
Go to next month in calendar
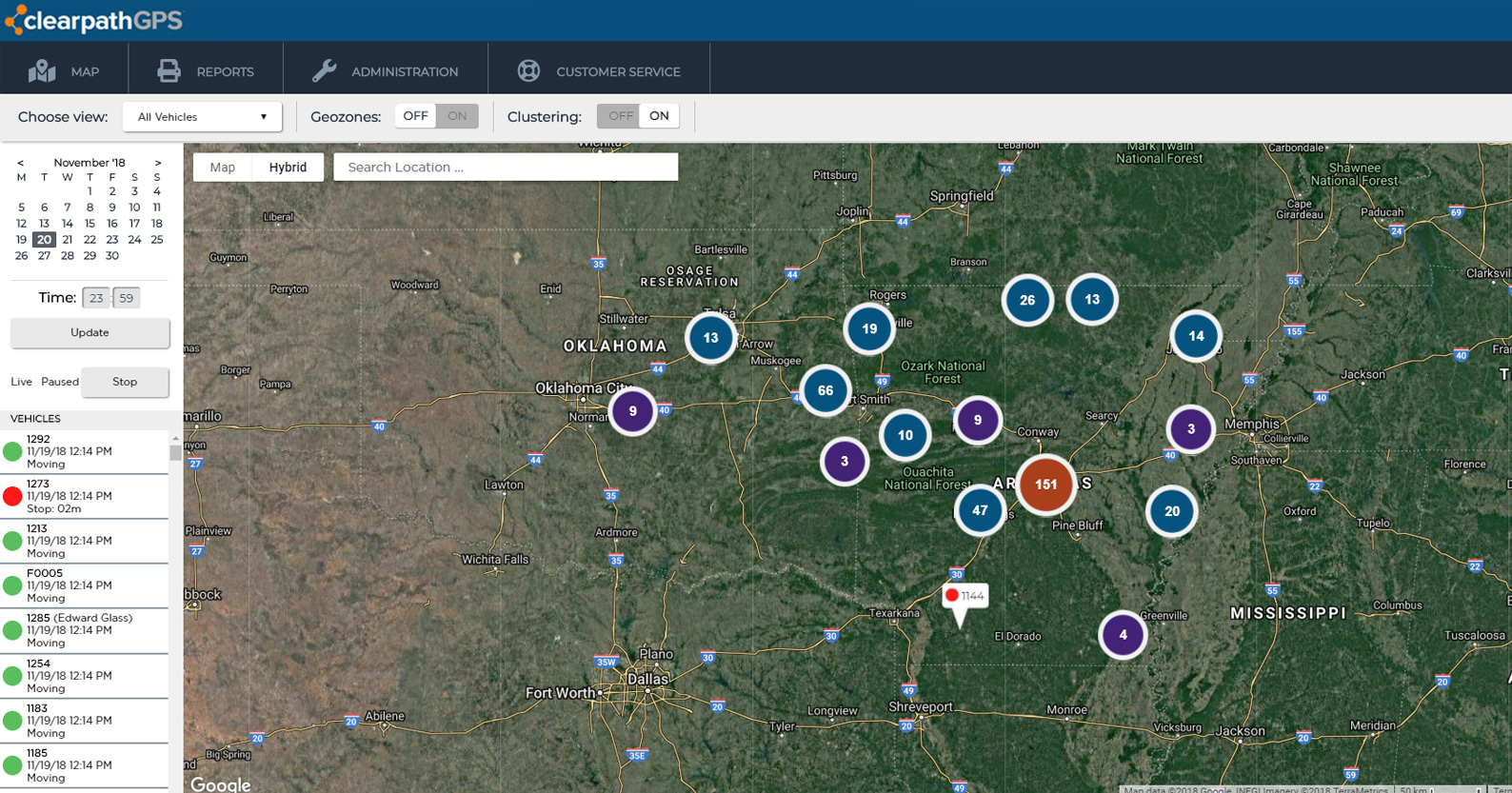[158, 163]
